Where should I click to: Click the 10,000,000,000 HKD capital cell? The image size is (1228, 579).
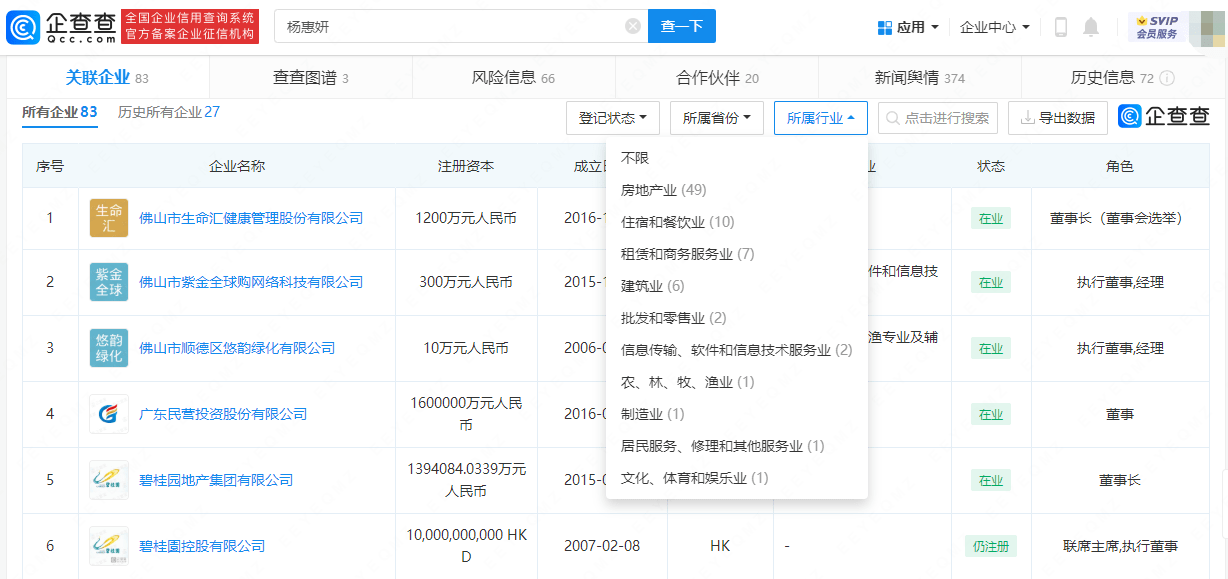click(466, 546)
